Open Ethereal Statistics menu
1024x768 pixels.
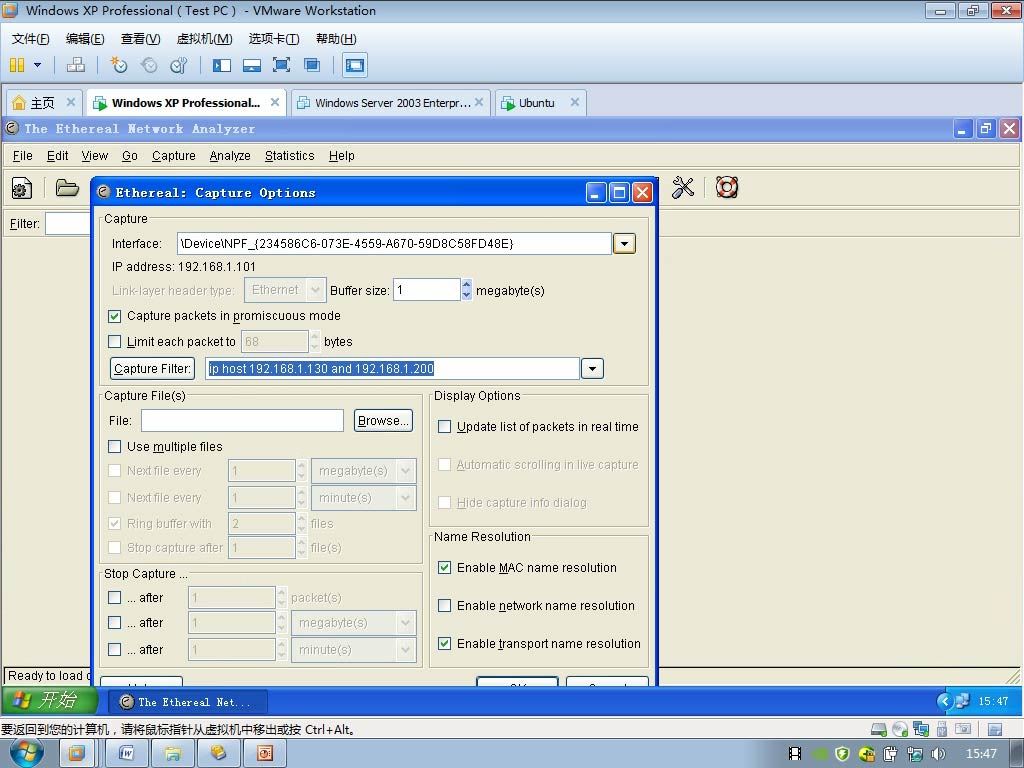pos(289,155)
